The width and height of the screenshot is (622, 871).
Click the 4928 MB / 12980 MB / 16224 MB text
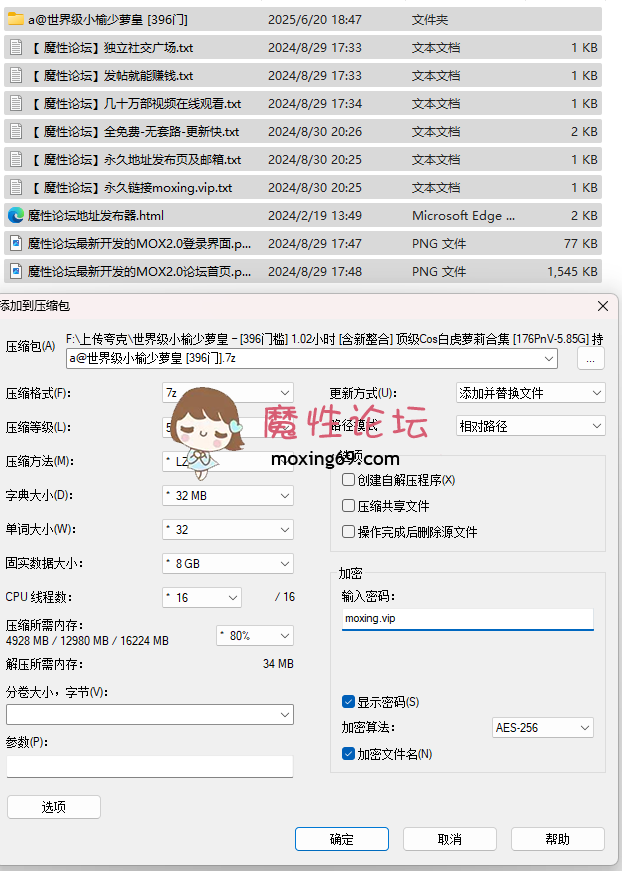click(x=87, y=640)
